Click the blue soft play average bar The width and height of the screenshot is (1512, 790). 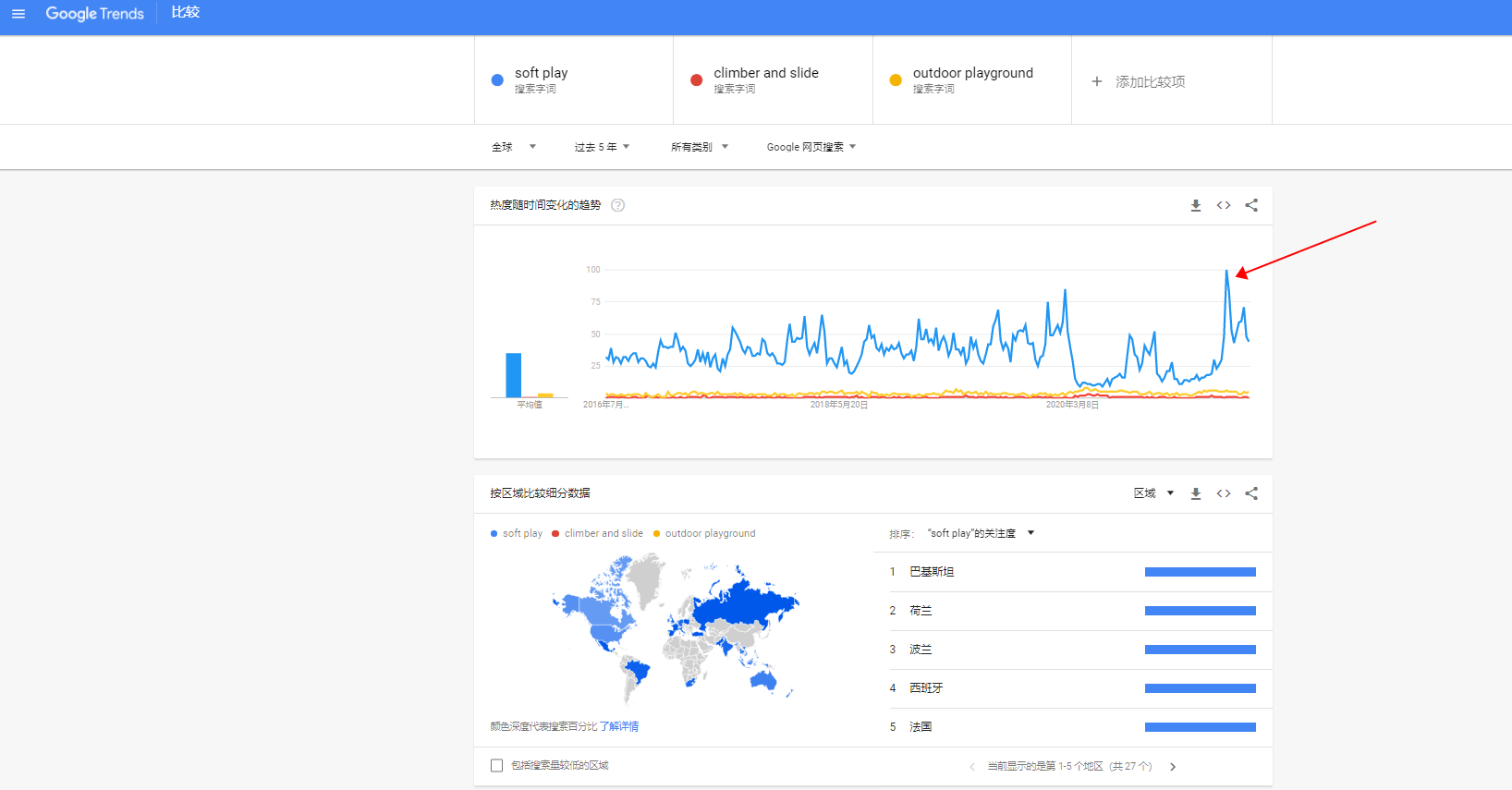click(513, 375)
